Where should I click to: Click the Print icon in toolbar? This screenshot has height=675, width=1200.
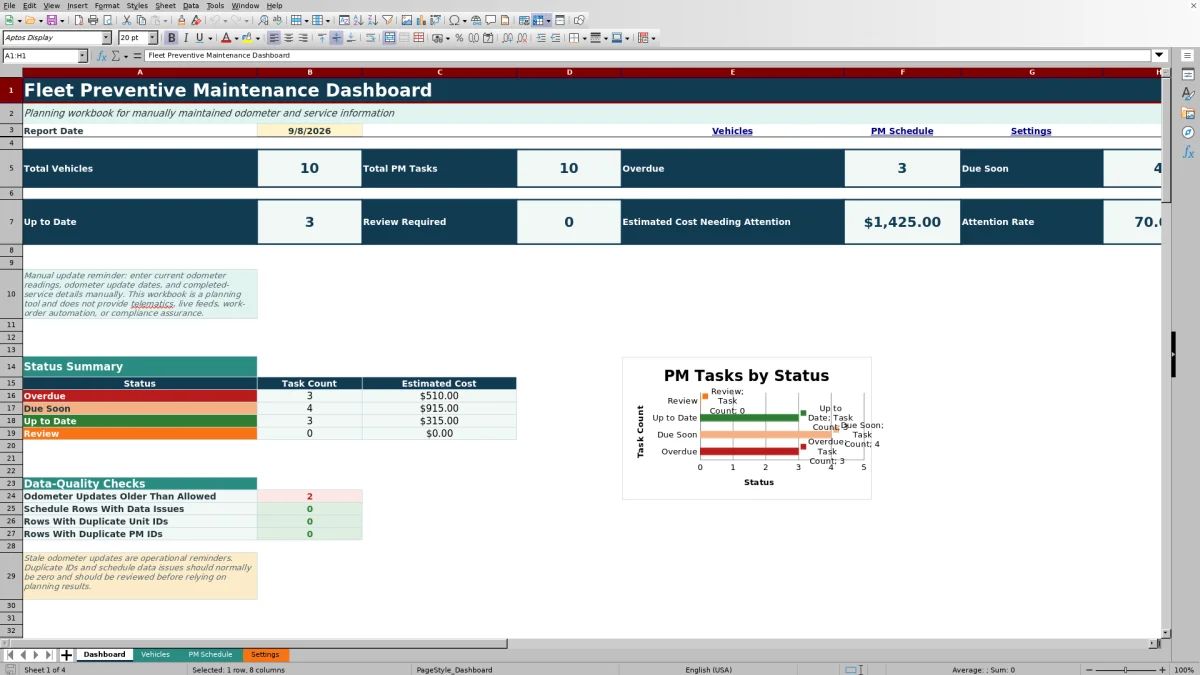click(x=93, y=20)
